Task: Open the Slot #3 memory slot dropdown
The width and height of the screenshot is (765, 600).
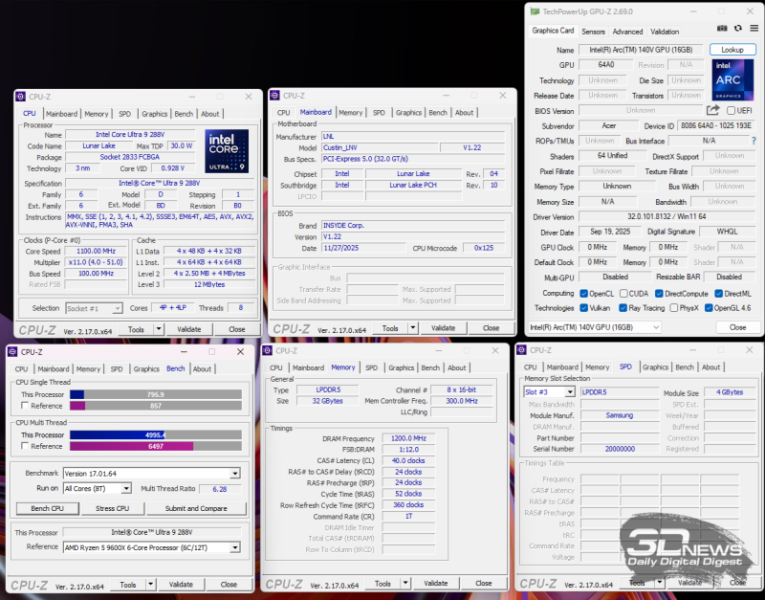Action: (x=549, y=392)
